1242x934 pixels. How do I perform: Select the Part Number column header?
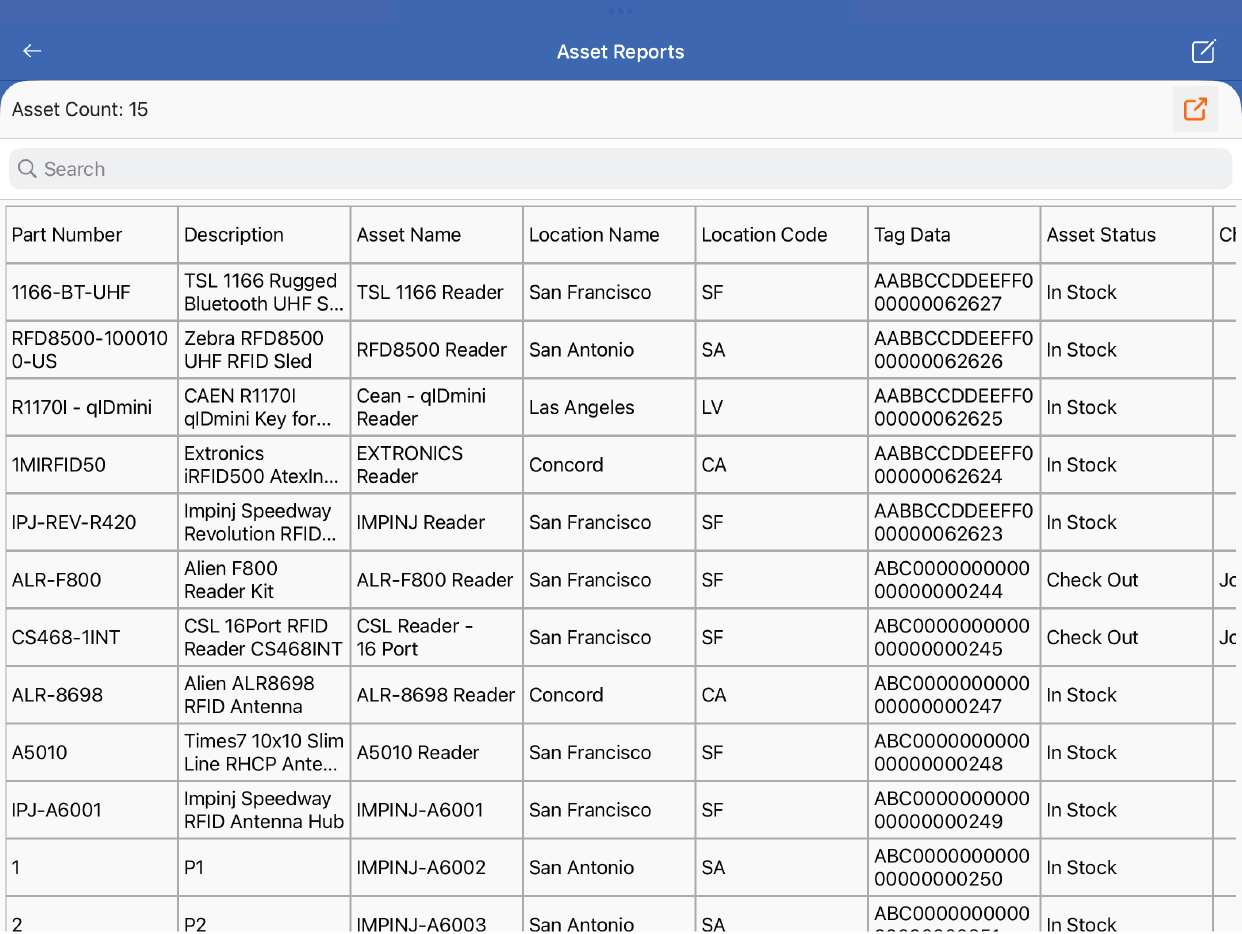[x=67, y=235]
